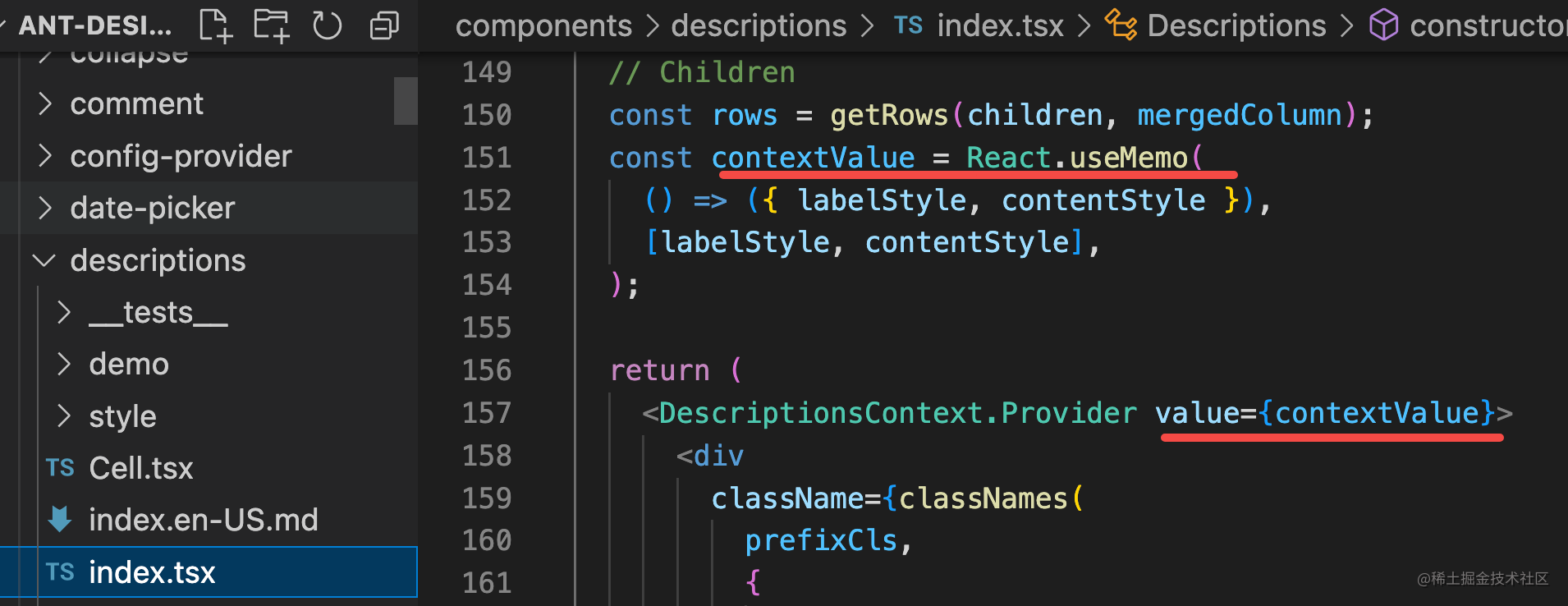Image resolution: width=1568 pixels, height=606 pixels.
Task: Click the TypeScript icon beside Cell.tsx
Action: click(x=60, y=468)
